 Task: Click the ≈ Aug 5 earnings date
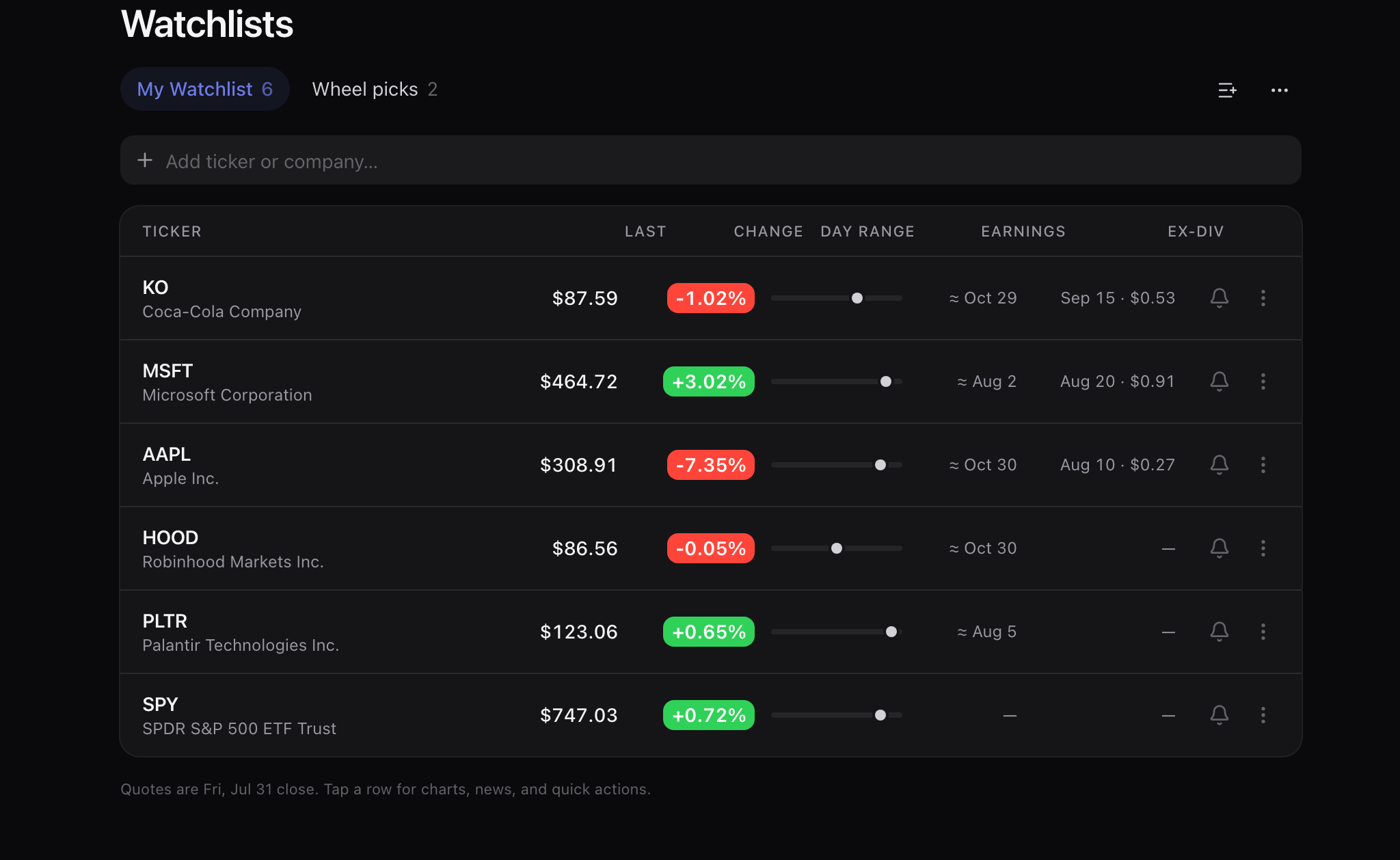tap(986, 632)
